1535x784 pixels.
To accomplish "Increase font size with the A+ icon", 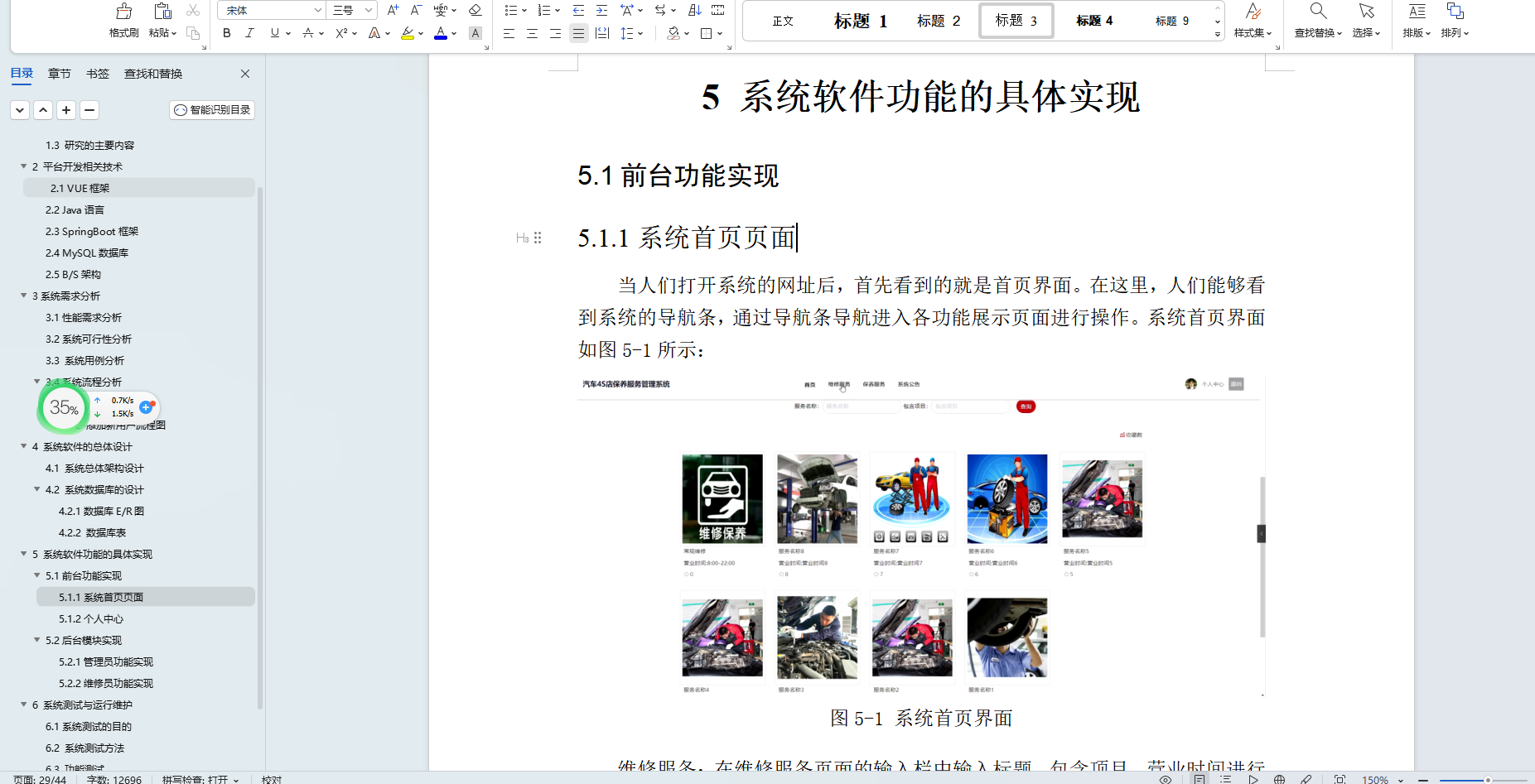I will coord(393,10).
